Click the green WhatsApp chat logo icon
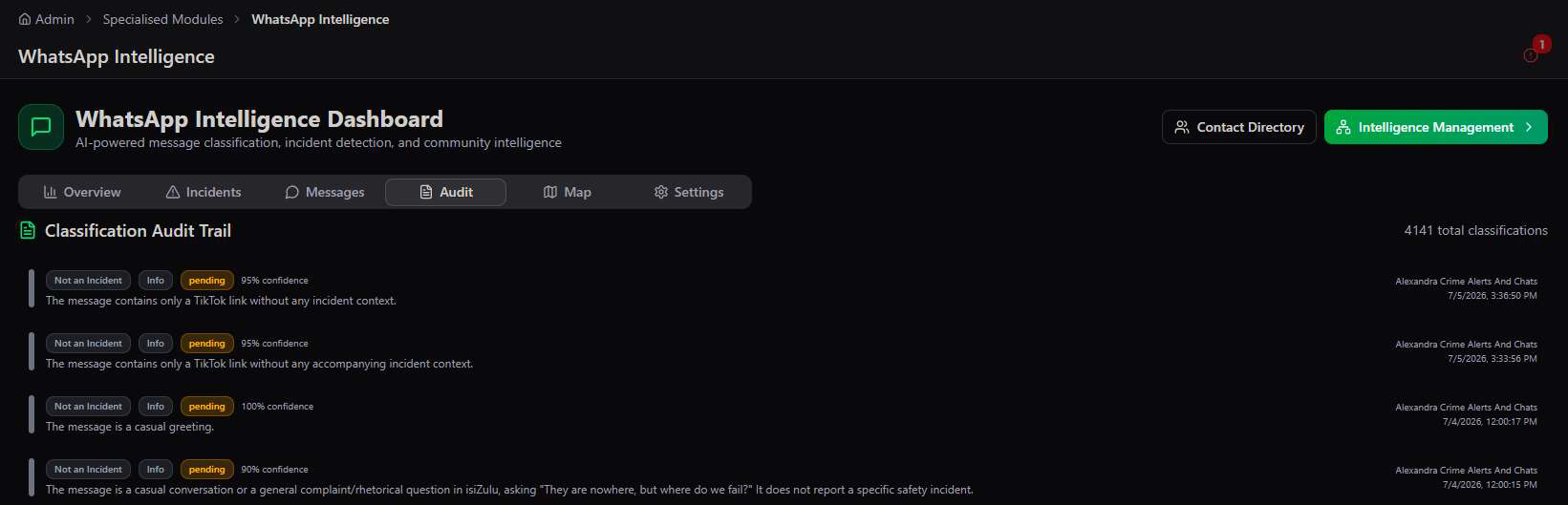1568x505 pixels. point(41,127)
